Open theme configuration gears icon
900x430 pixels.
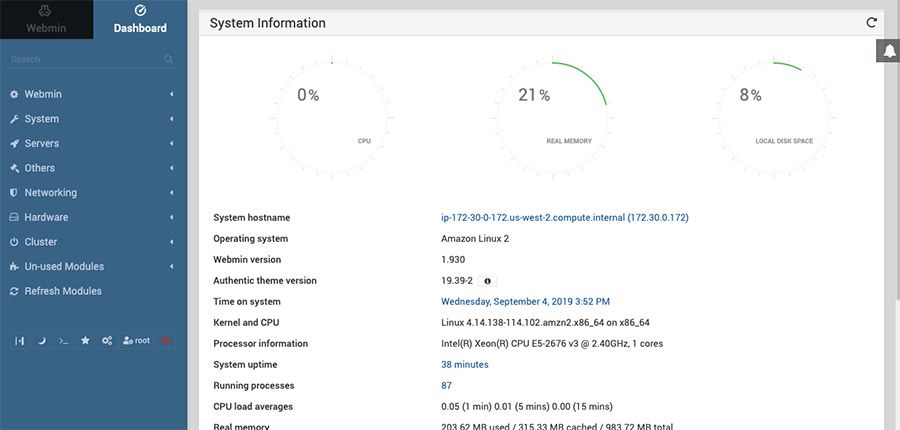pyautogui.click(x=107, y=340)
